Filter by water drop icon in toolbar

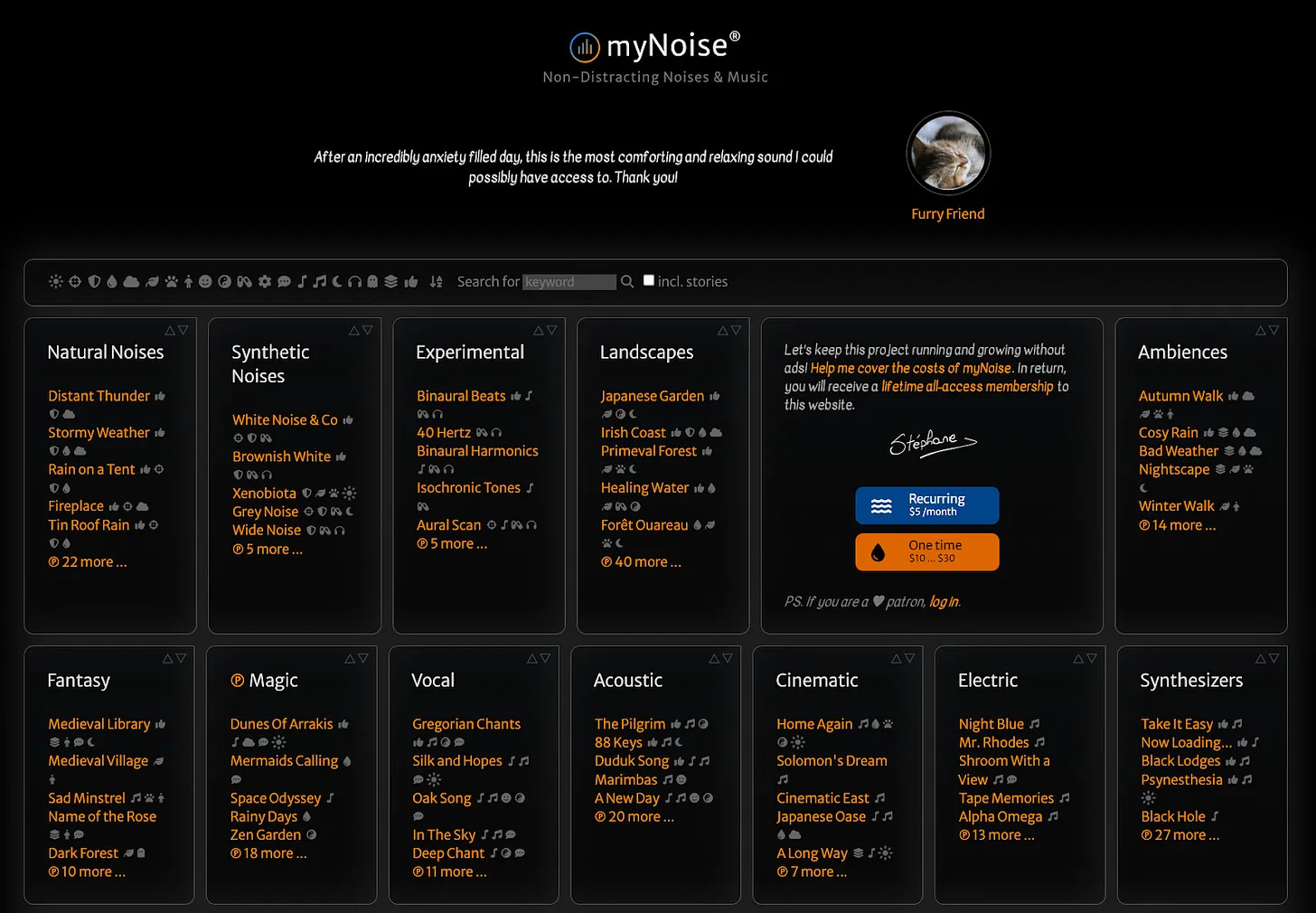112,281
